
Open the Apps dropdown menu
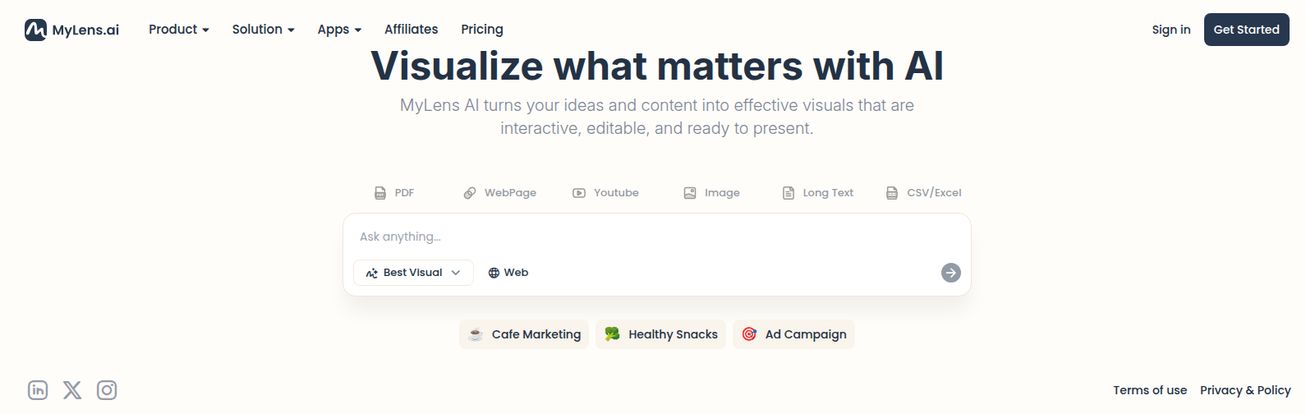(339, 30)
